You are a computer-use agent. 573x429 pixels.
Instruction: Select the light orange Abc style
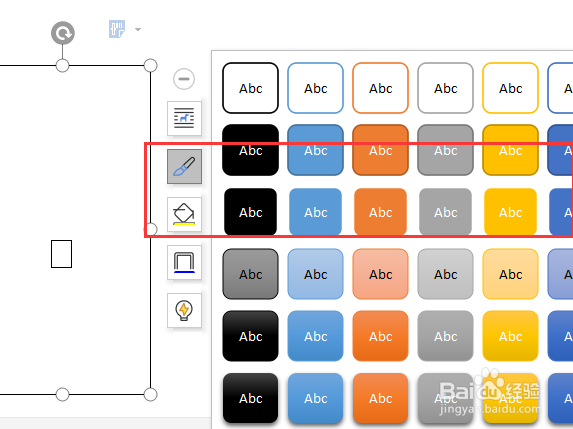380,274
